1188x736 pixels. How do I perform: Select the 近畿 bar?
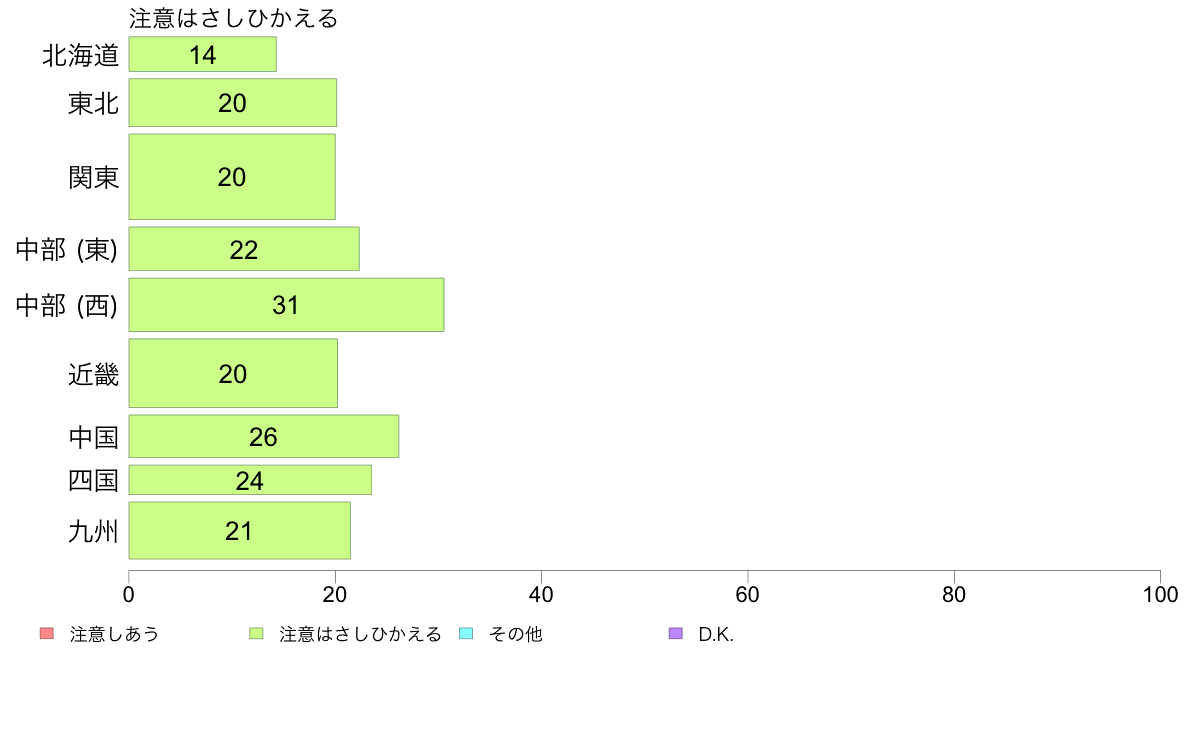point(233,373)
